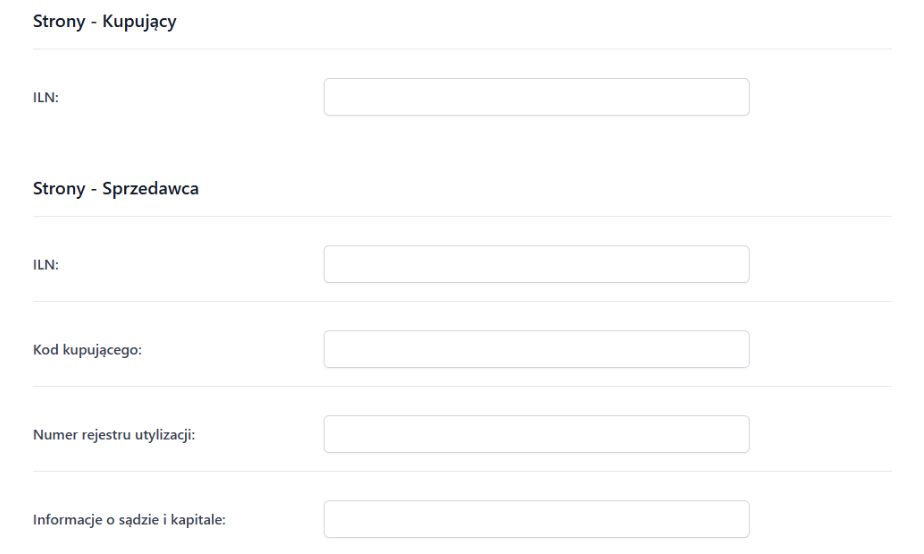924x554 pixels.
Task: Place cursor in the seller ILN text box
Action: 536,264
